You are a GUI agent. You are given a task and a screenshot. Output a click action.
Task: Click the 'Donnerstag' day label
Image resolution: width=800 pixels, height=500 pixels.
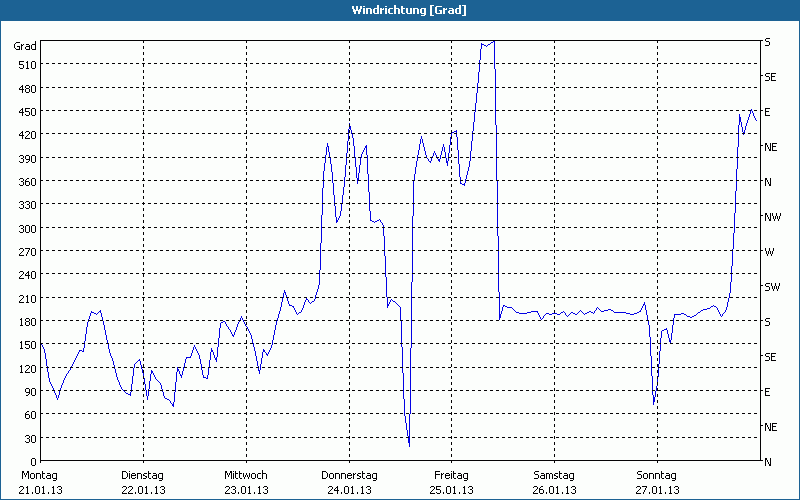349,476
